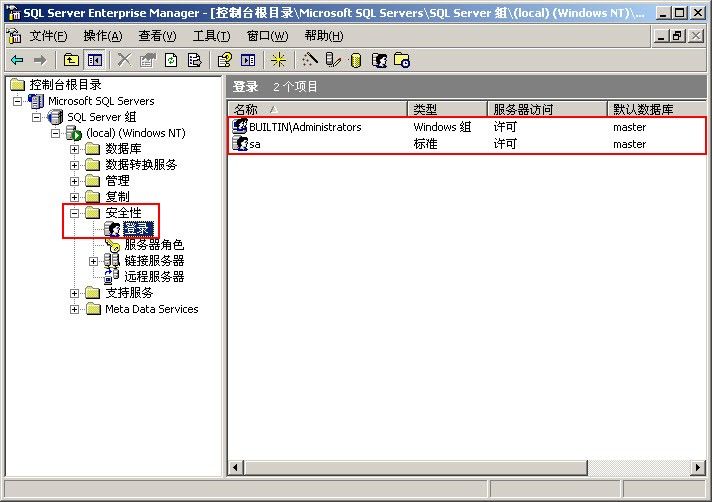Click the 标准 type cell
Screen dimensions: 712x502
[425, 144]
